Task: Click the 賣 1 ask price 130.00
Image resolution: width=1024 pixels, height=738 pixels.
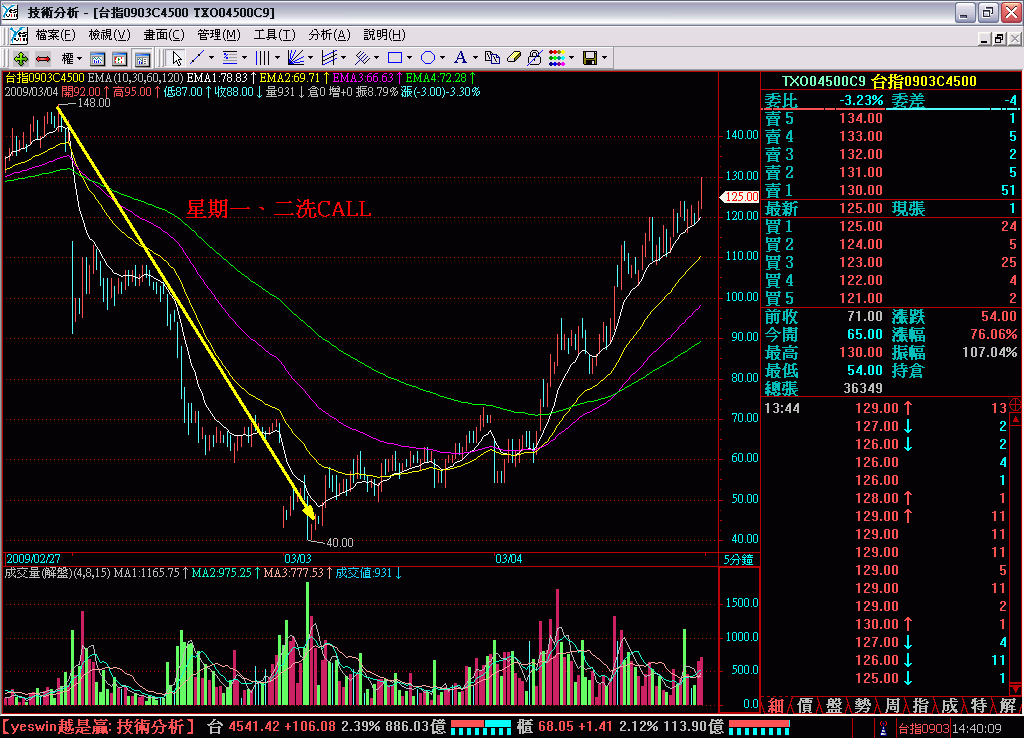Action: tap(860, 190)
